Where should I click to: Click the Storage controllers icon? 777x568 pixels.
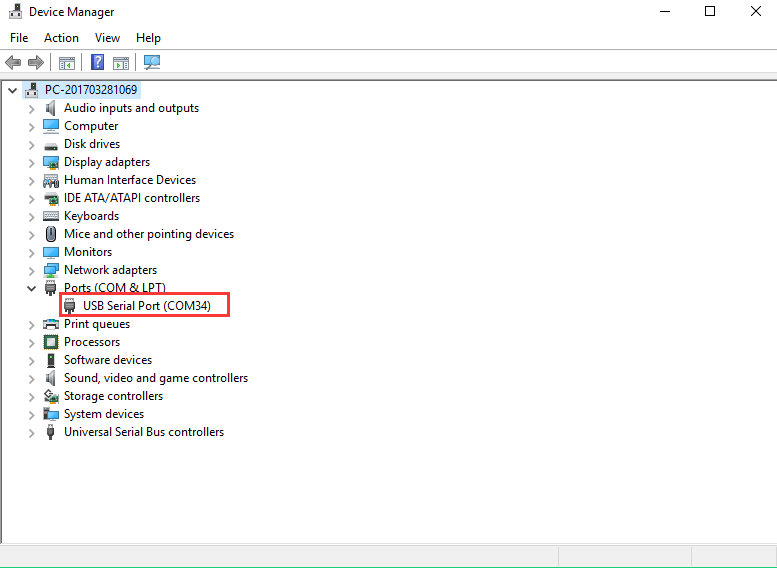point(51,396)
